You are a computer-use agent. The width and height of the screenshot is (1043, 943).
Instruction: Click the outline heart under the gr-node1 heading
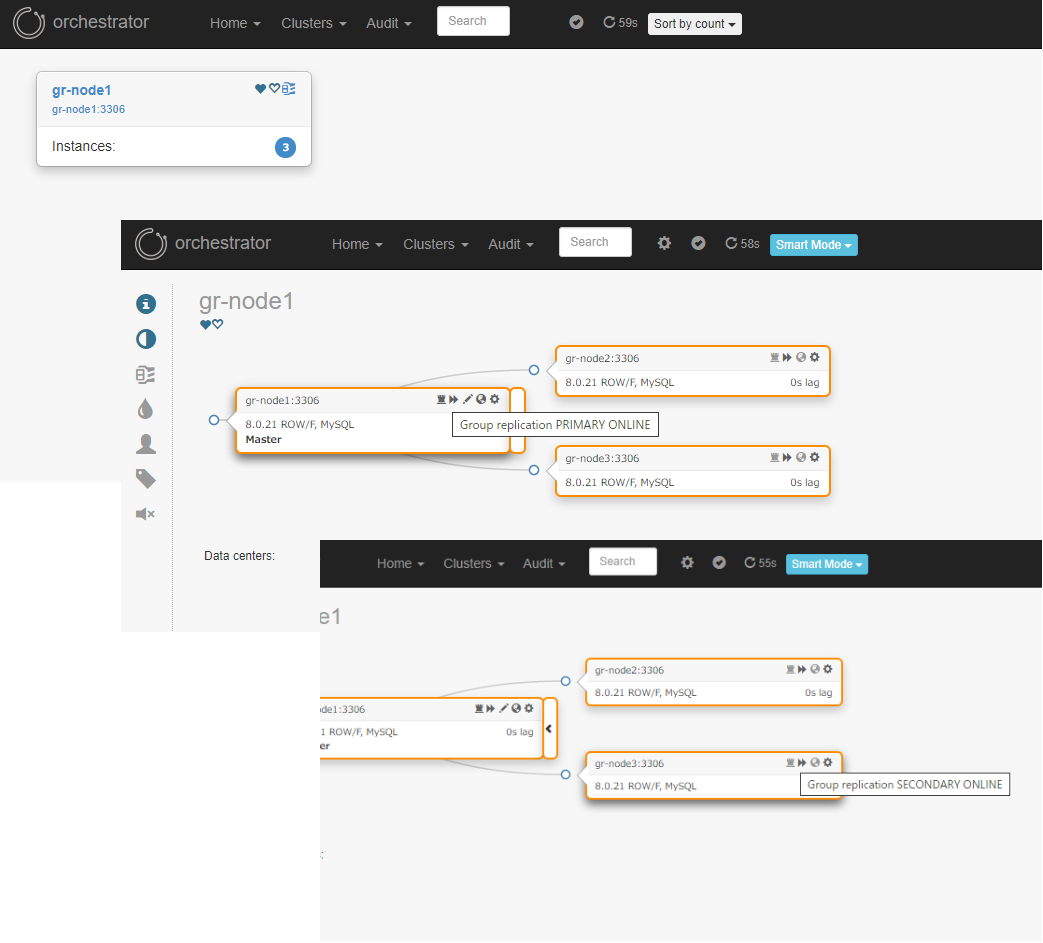[218, 325]
